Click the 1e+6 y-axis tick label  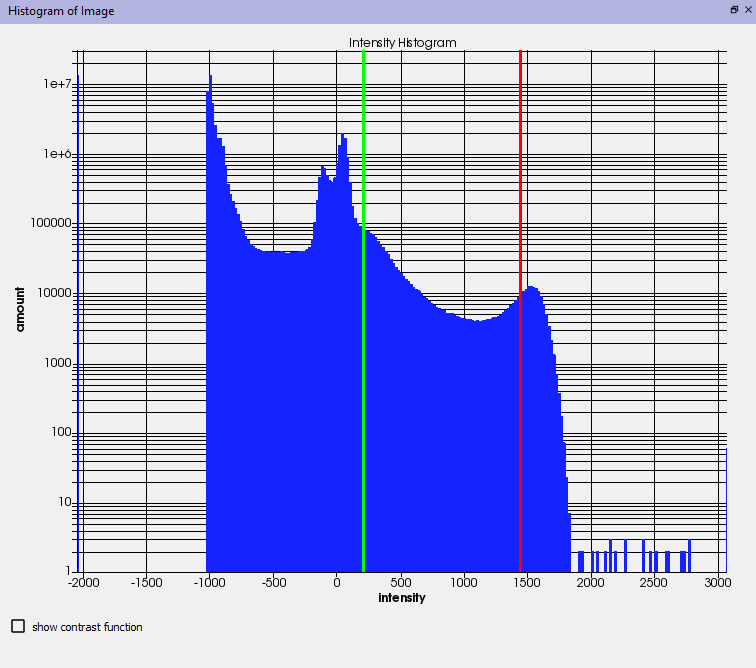[57, 154]
